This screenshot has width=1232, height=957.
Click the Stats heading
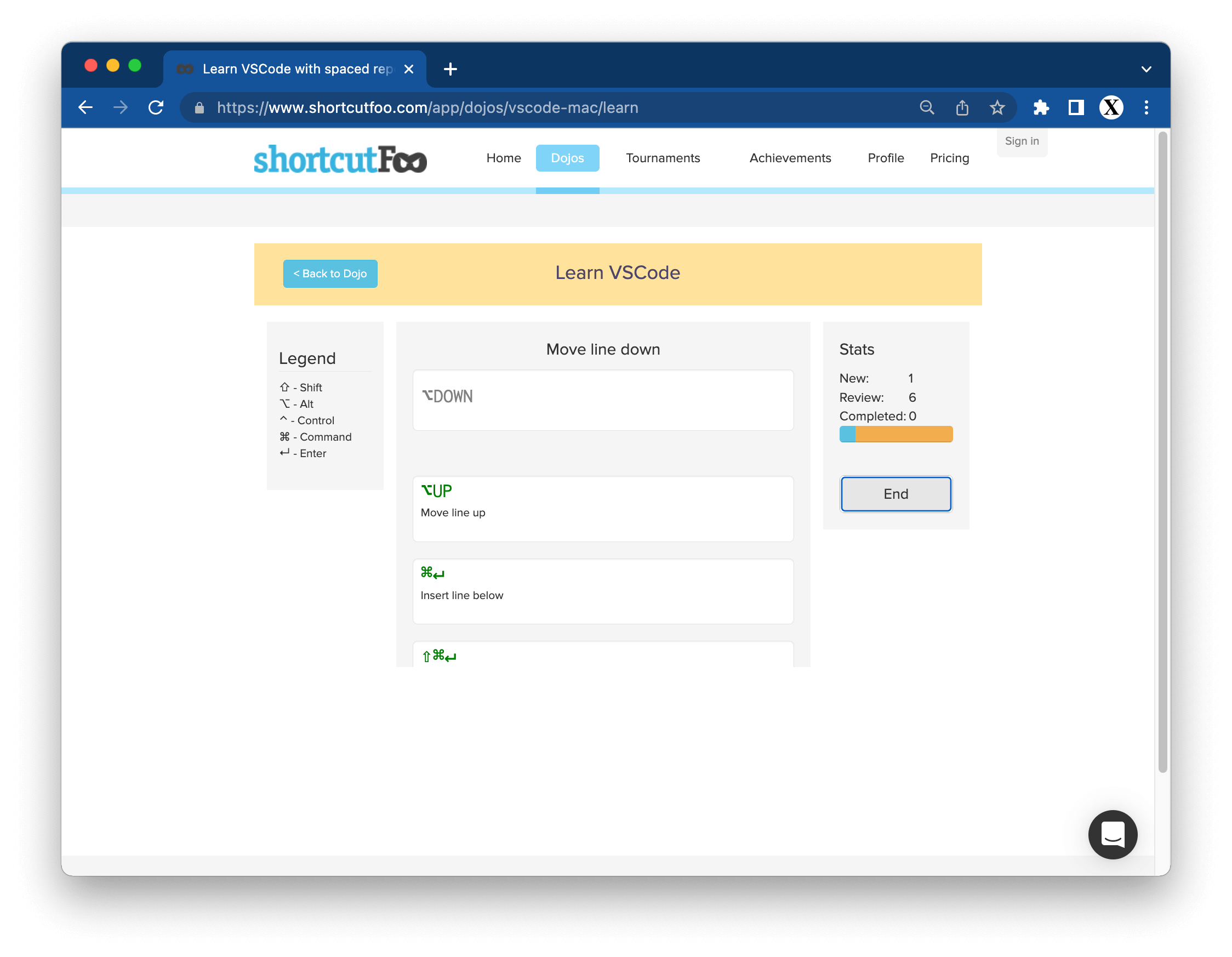pos(857,349)
